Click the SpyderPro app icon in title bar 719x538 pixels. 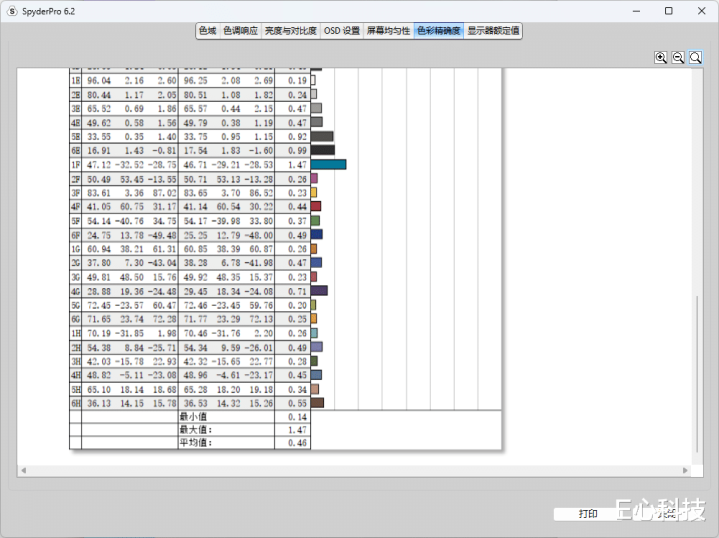click(x=12, y=11)
